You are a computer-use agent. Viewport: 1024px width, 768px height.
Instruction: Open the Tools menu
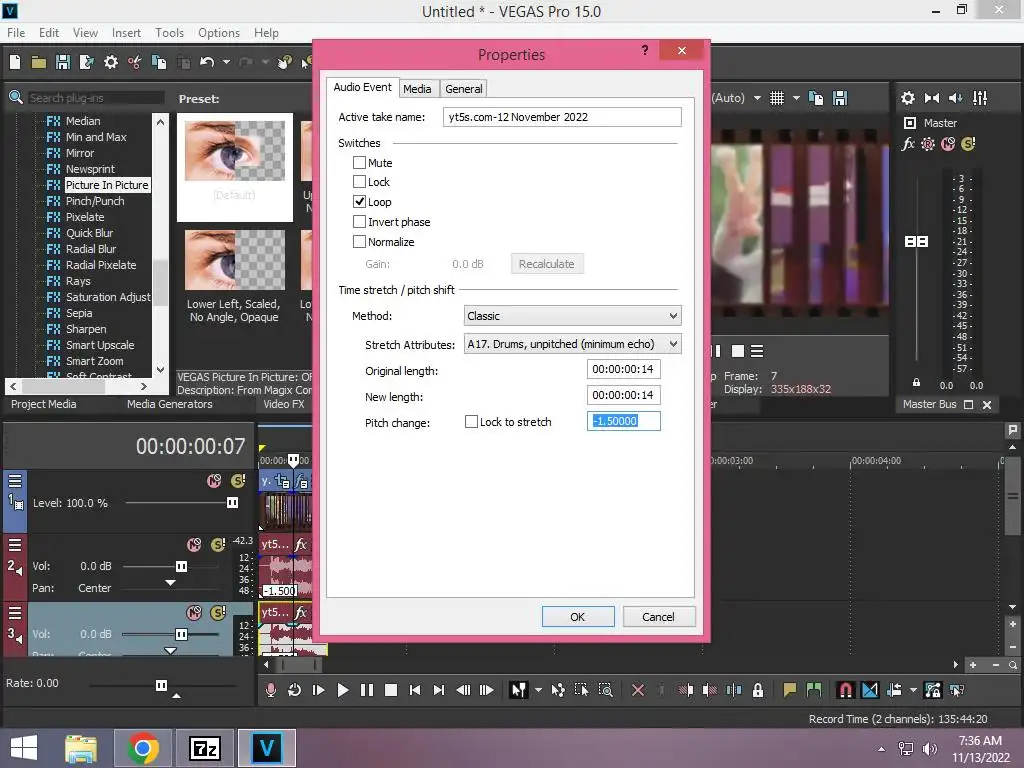(169, 33)
